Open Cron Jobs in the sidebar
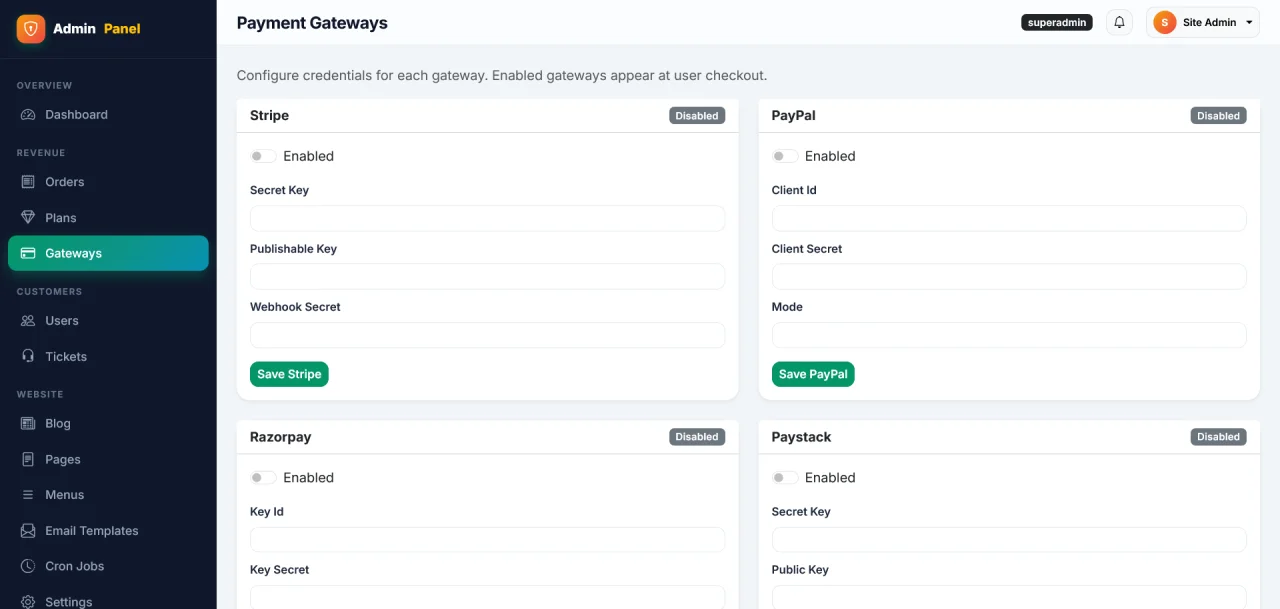The height and width of the screenshot is (609, 1280). 108,566
